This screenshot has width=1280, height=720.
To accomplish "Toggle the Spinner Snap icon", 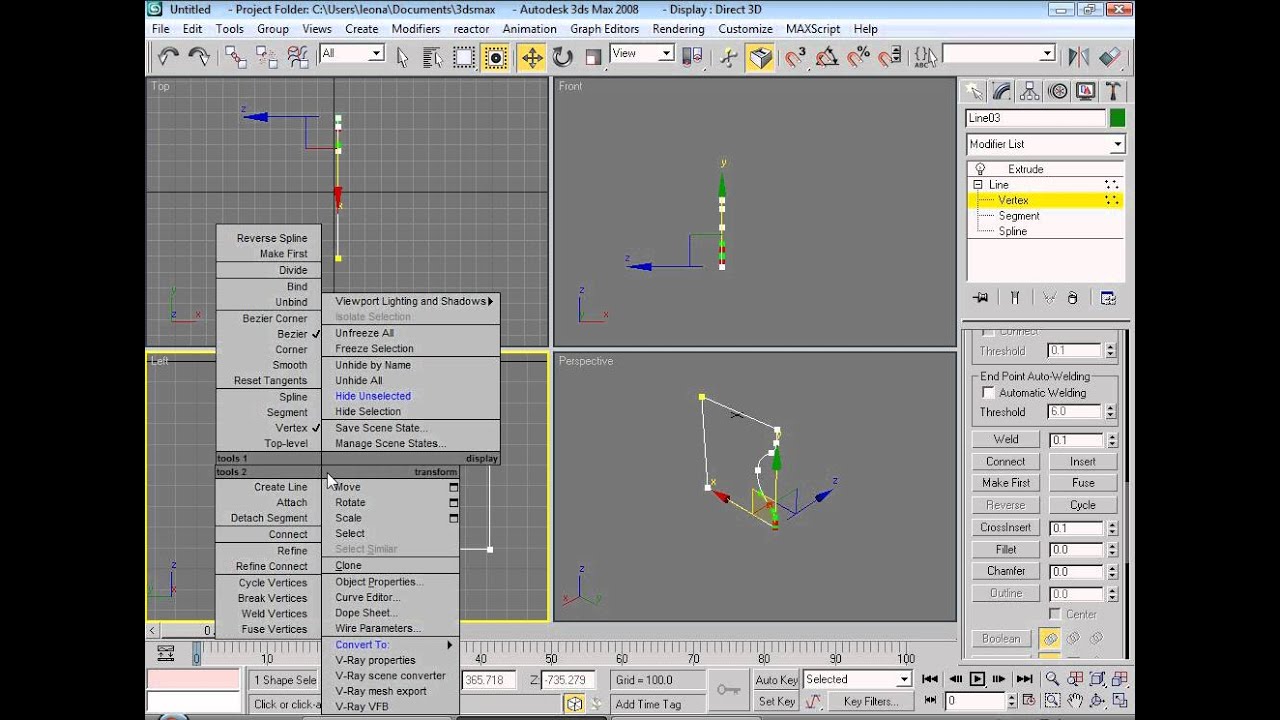I will [x=889, y=57].
